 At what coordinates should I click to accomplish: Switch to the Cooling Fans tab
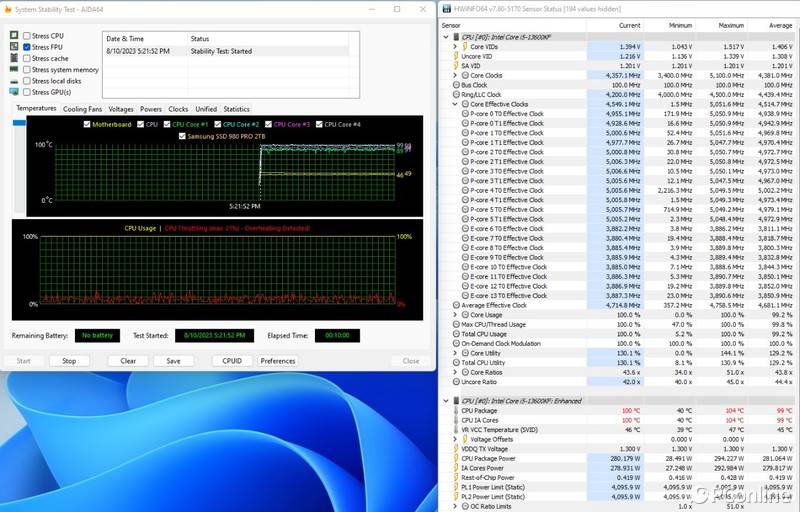coord(82,109)
